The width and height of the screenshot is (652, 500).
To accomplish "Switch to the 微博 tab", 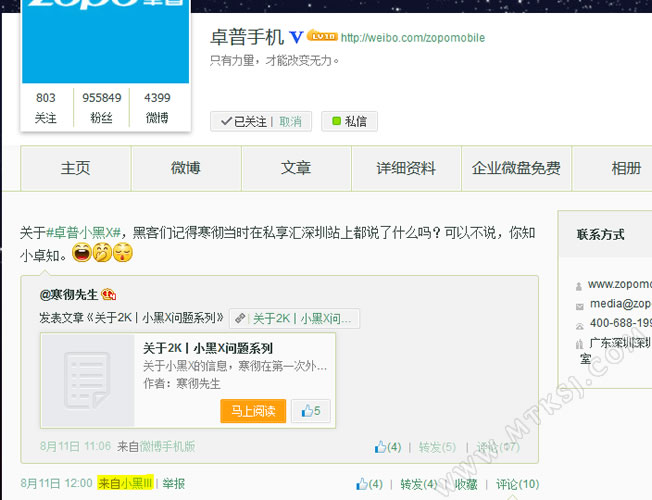I will pos(185,168).
